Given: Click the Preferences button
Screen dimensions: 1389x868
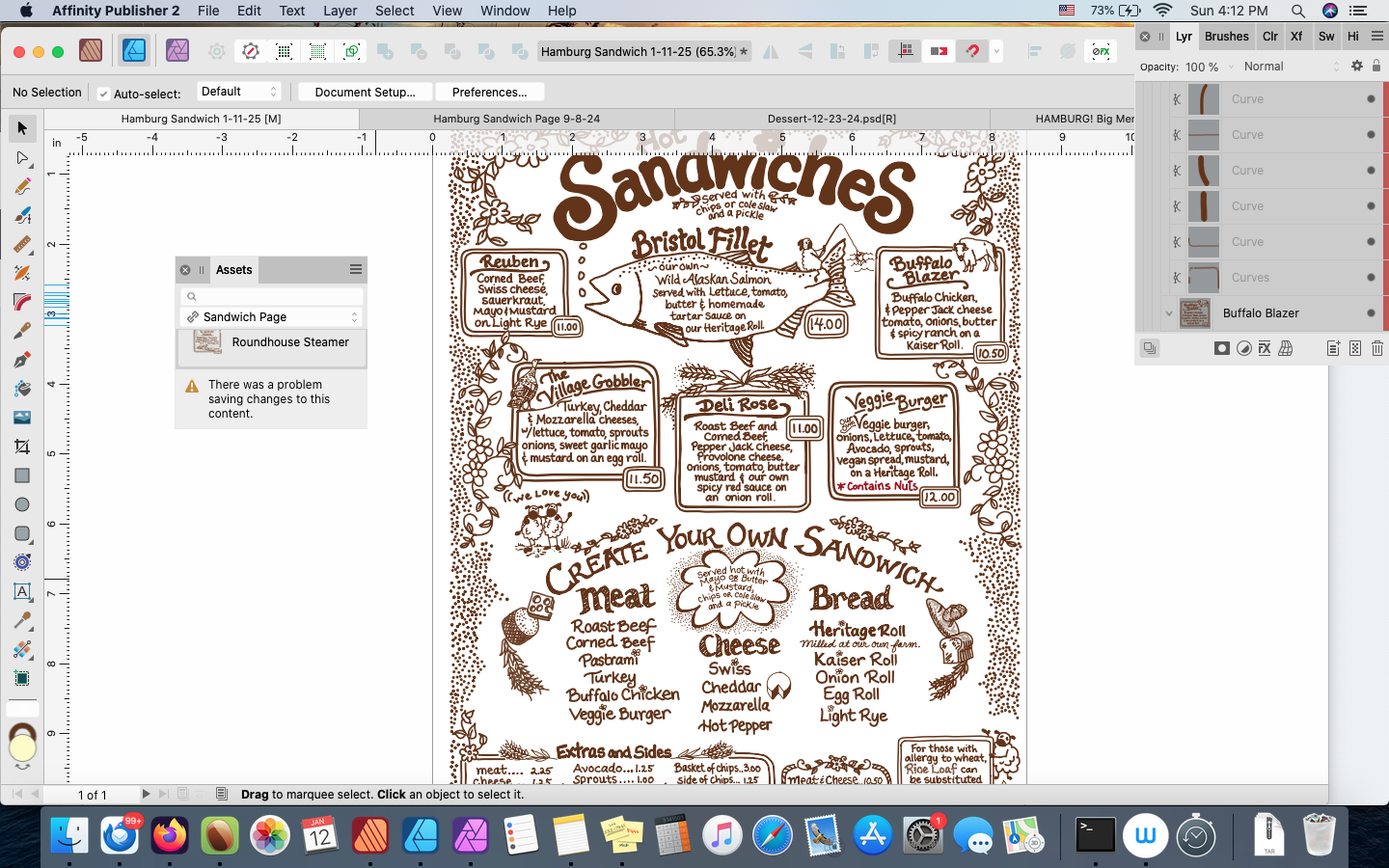Looking at the screenshot, I should coord(489,93).
